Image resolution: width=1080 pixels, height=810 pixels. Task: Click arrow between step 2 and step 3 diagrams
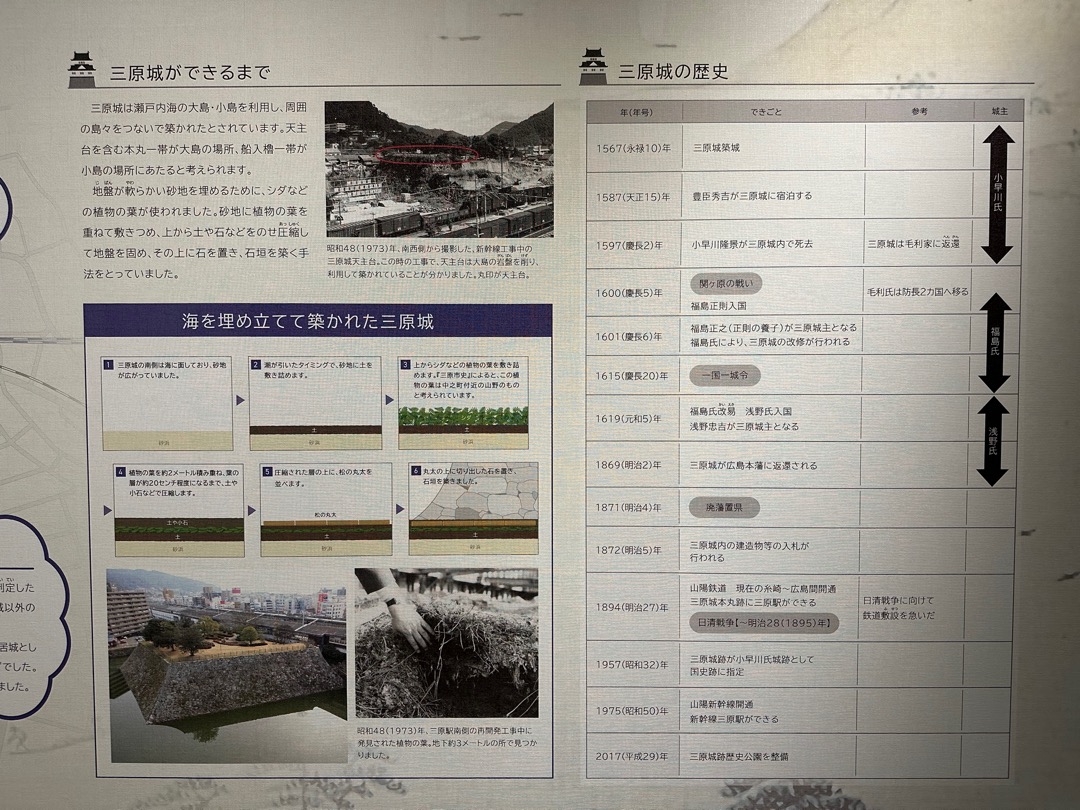click(389, 400)
